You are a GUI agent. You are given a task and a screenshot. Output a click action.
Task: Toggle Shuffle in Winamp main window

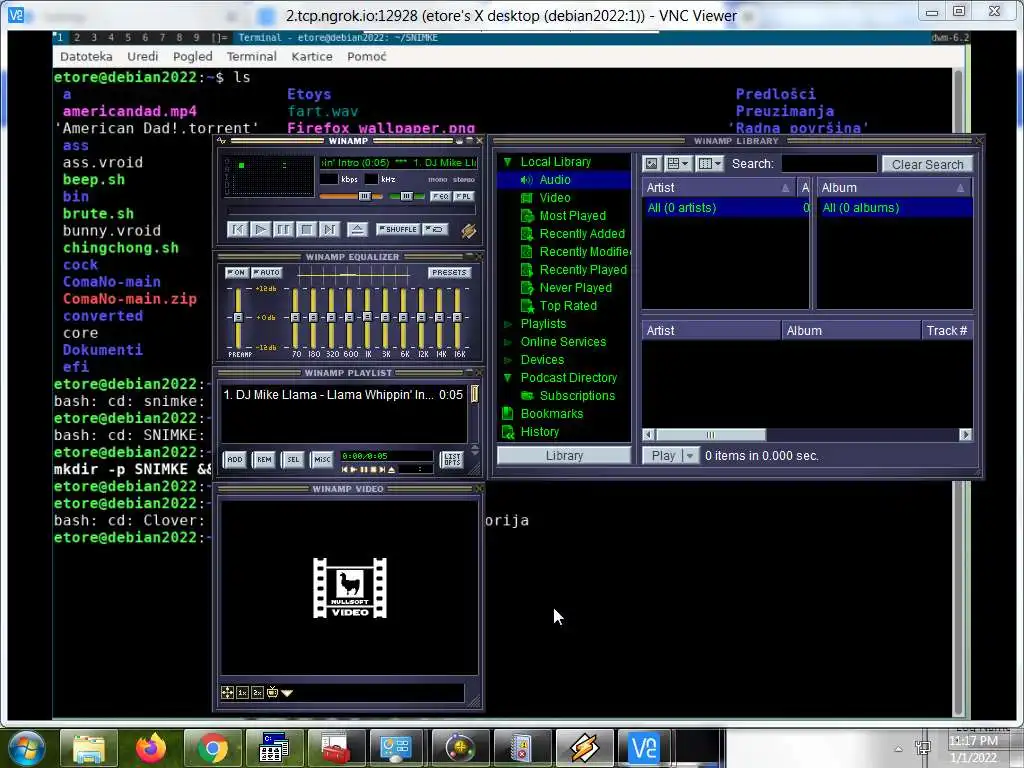[398, 229]
